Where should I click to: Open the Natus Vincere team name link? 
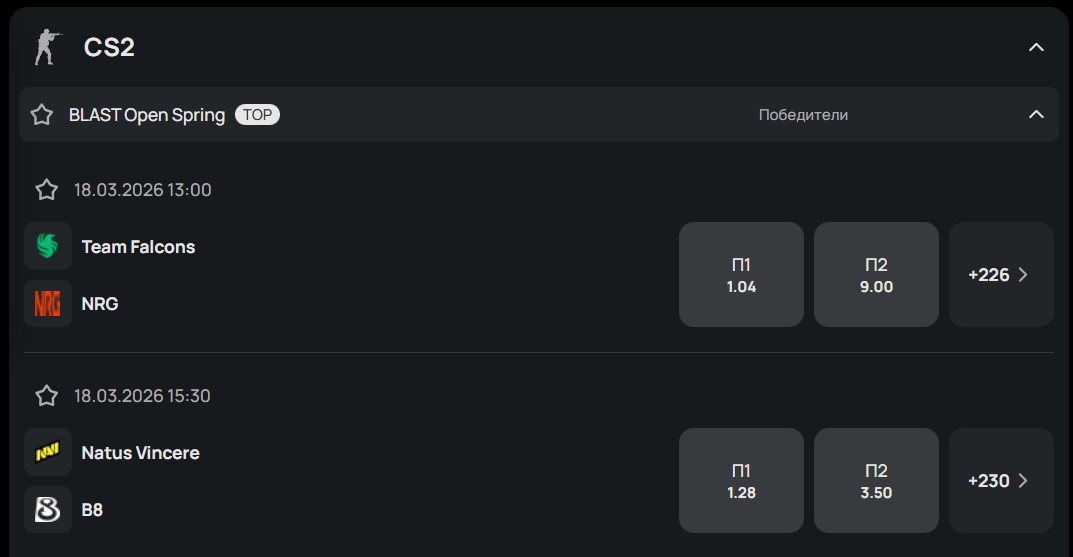coord(140,453)
